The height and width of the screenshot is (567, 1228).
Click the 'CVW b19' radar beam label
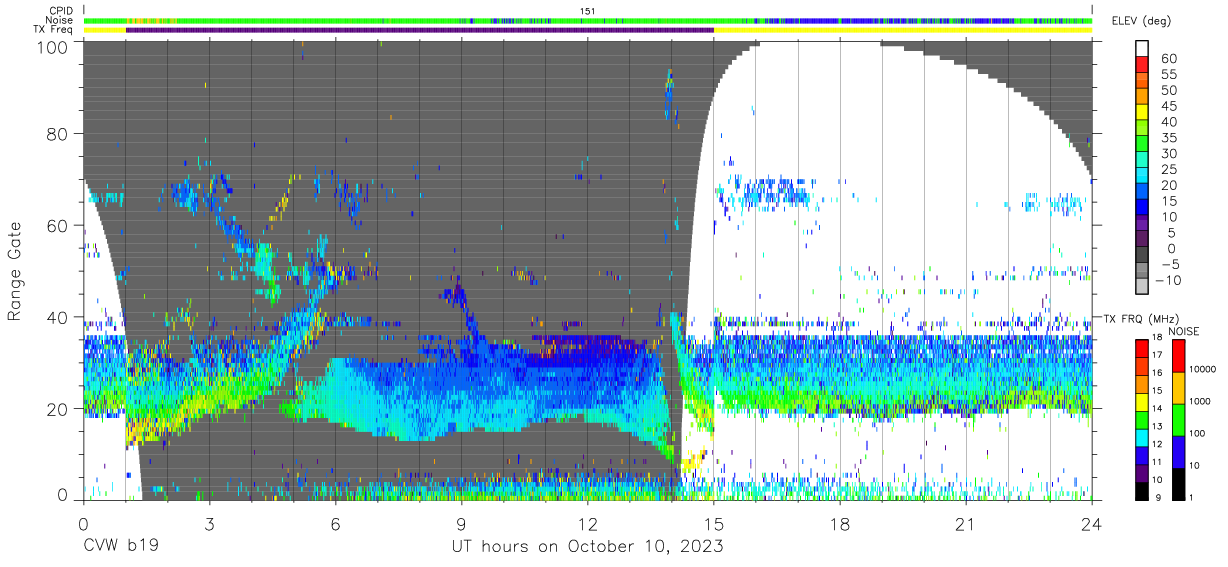pyautogui.click(x=120, y=547)
